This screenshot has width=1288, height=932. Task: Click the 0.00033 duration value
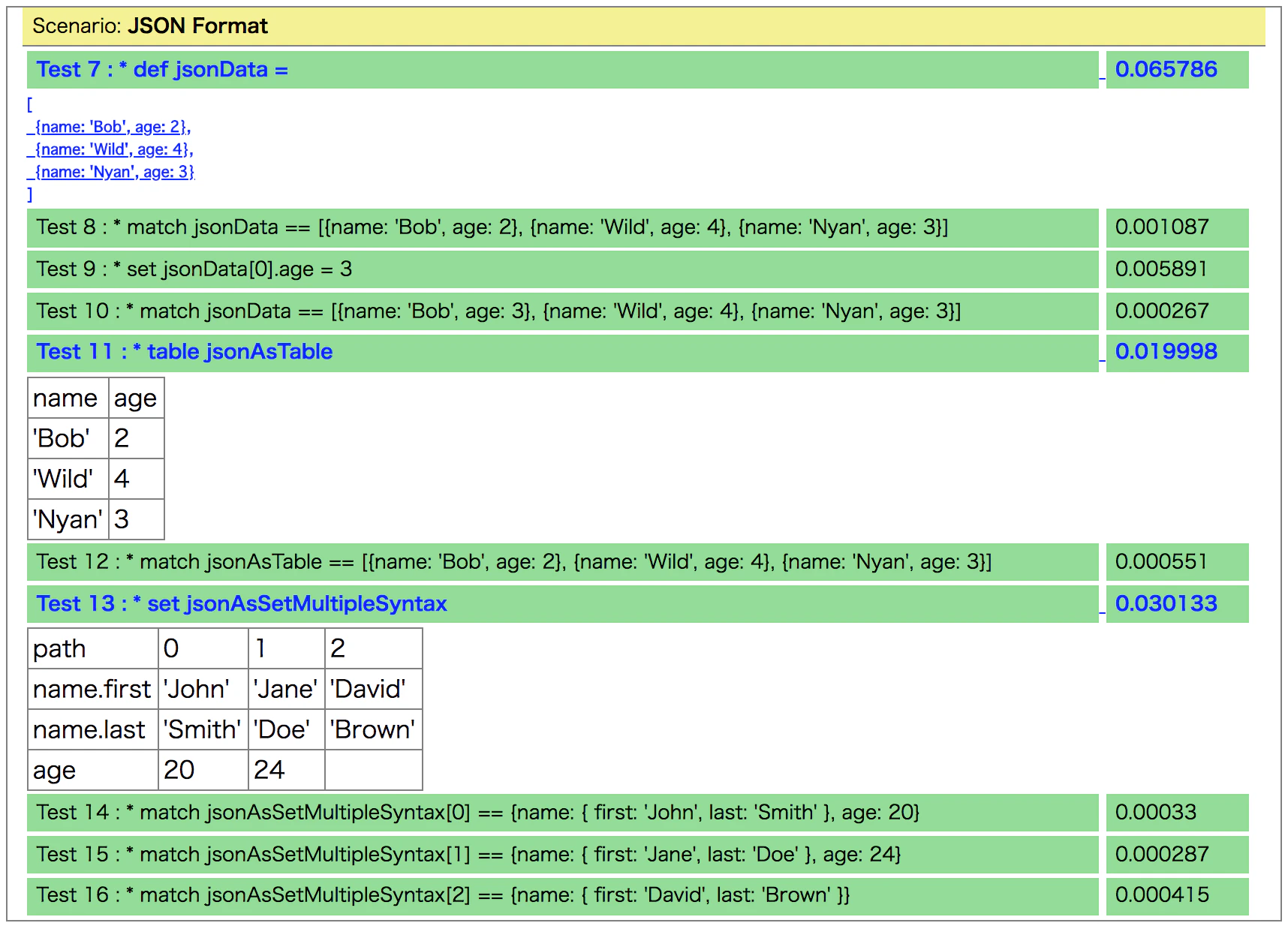(1178, 813)
